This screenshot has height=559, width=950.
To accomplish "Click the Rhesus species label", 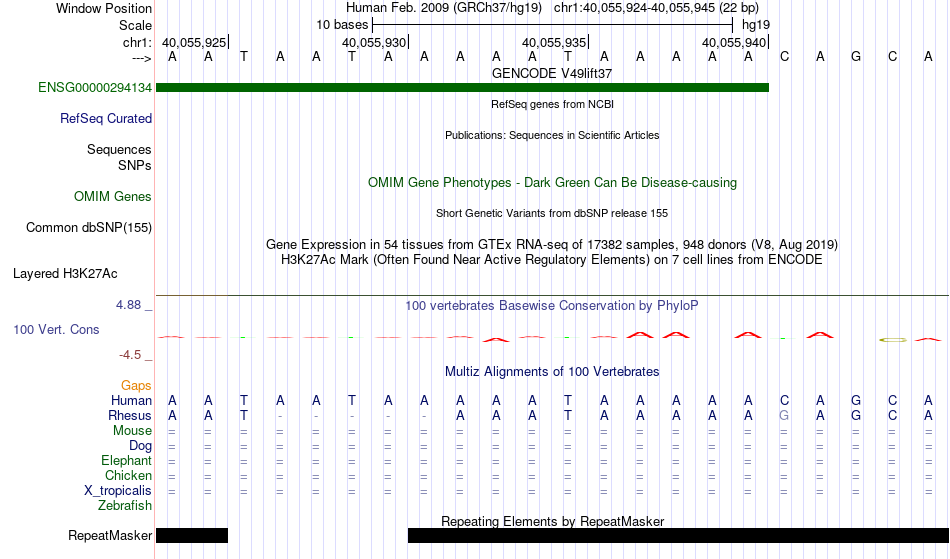I will click(x=130, y=415).
